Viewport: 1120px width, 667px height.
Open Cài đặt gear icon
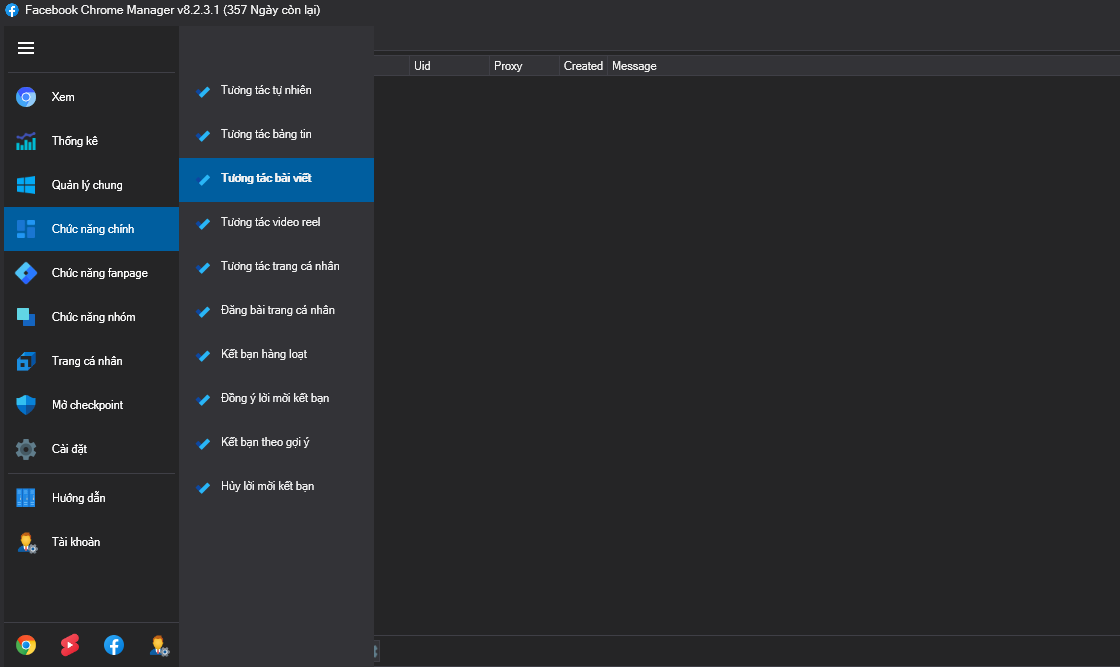coord(26,449)
